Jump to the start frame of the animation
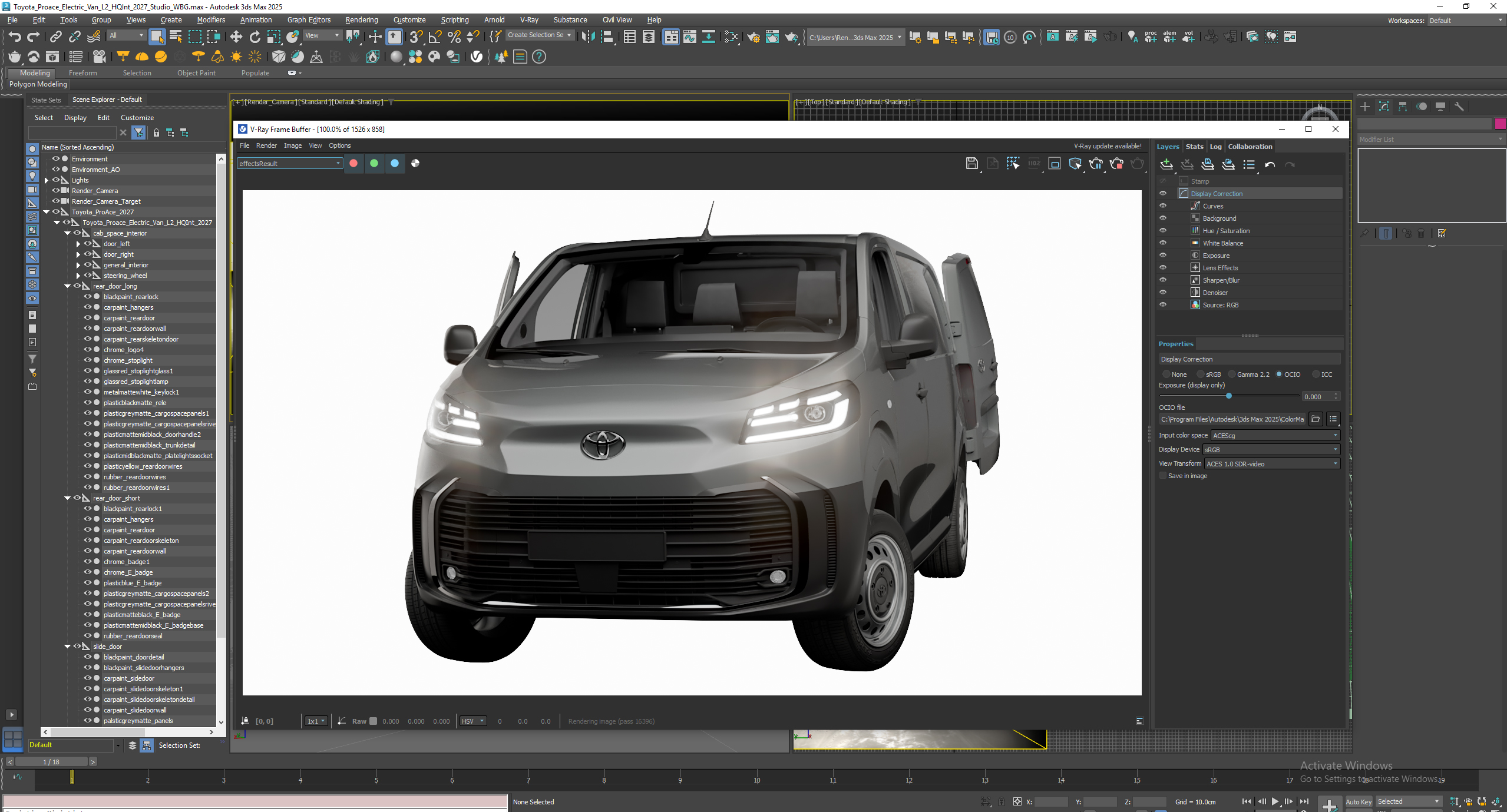The width and height of the screenshot is (1507, 812). (x=1246, y=801)
